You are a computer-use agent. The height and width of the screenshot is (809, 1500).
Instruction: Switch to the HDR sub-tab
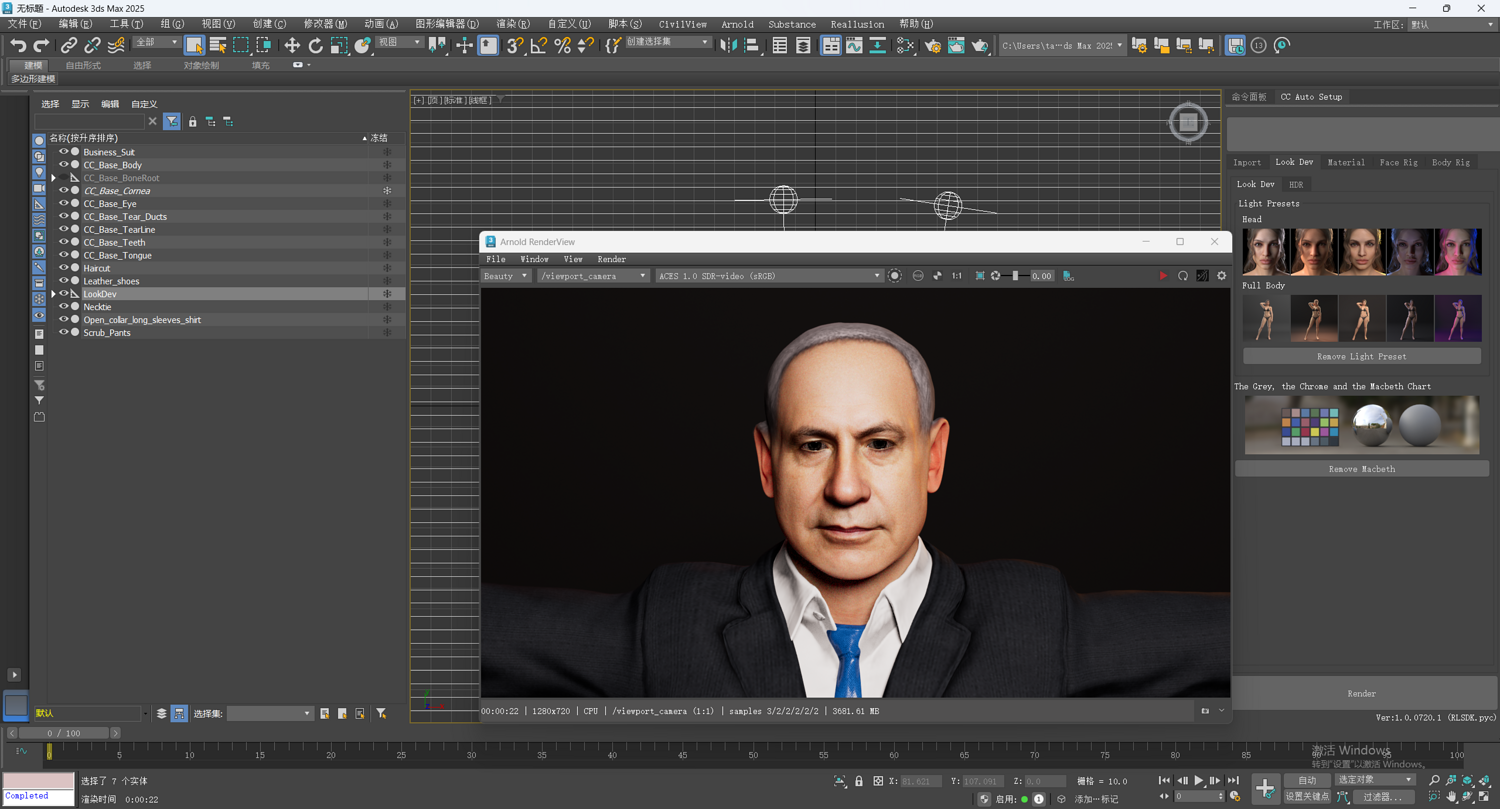(1296, 184)
